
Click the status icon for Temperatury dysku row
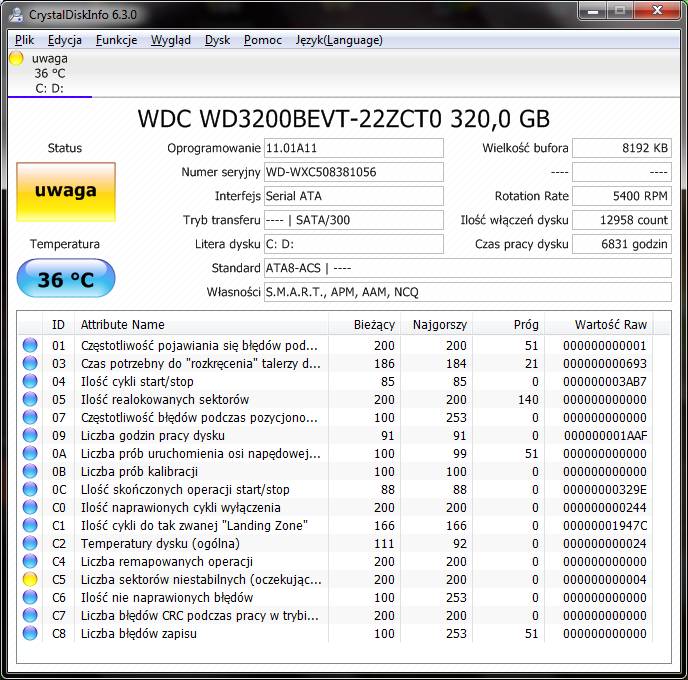point(30,543)
